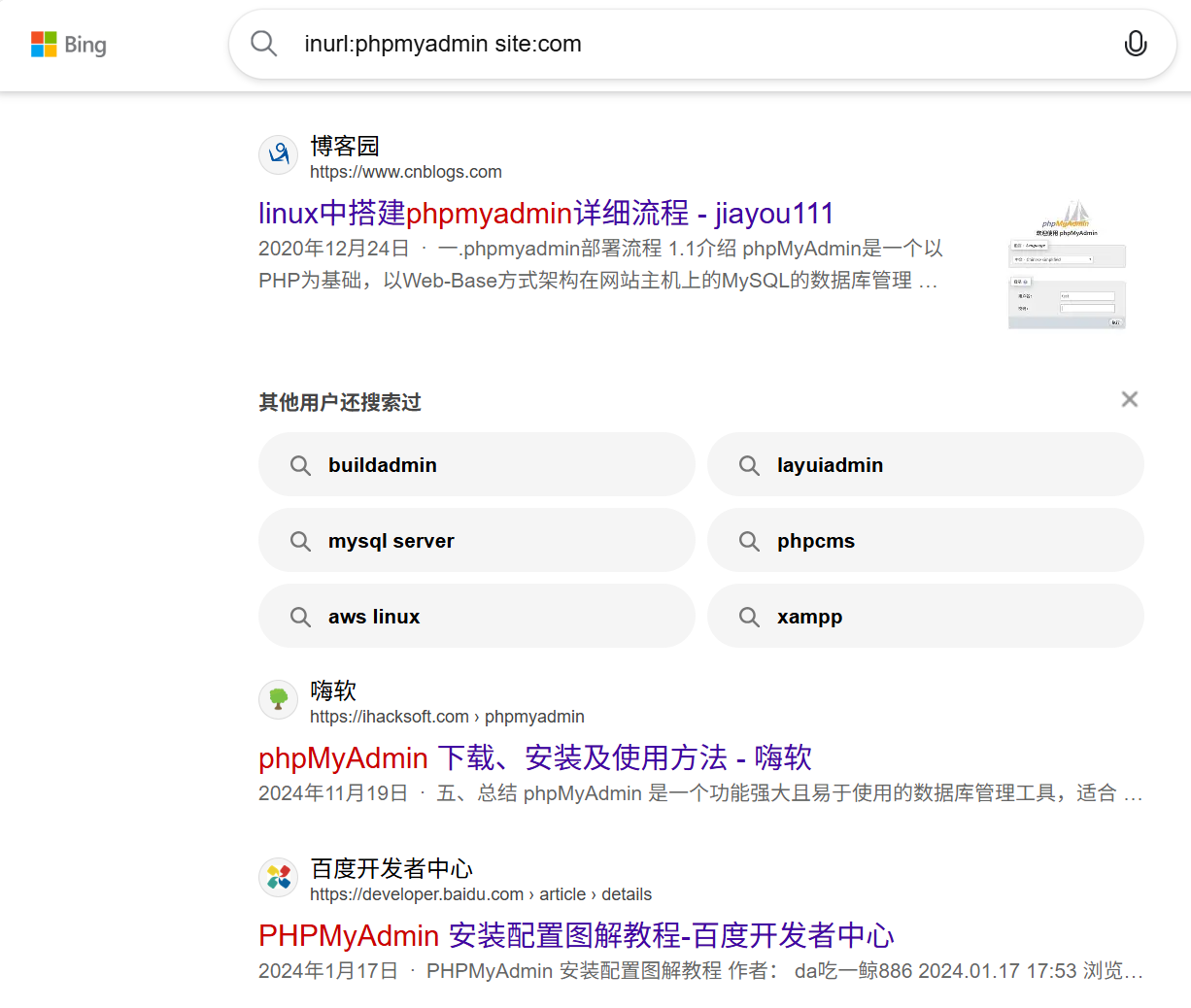Open the https://www.cnblogs.com URL

pyautogui.click(x=406, y=172)
